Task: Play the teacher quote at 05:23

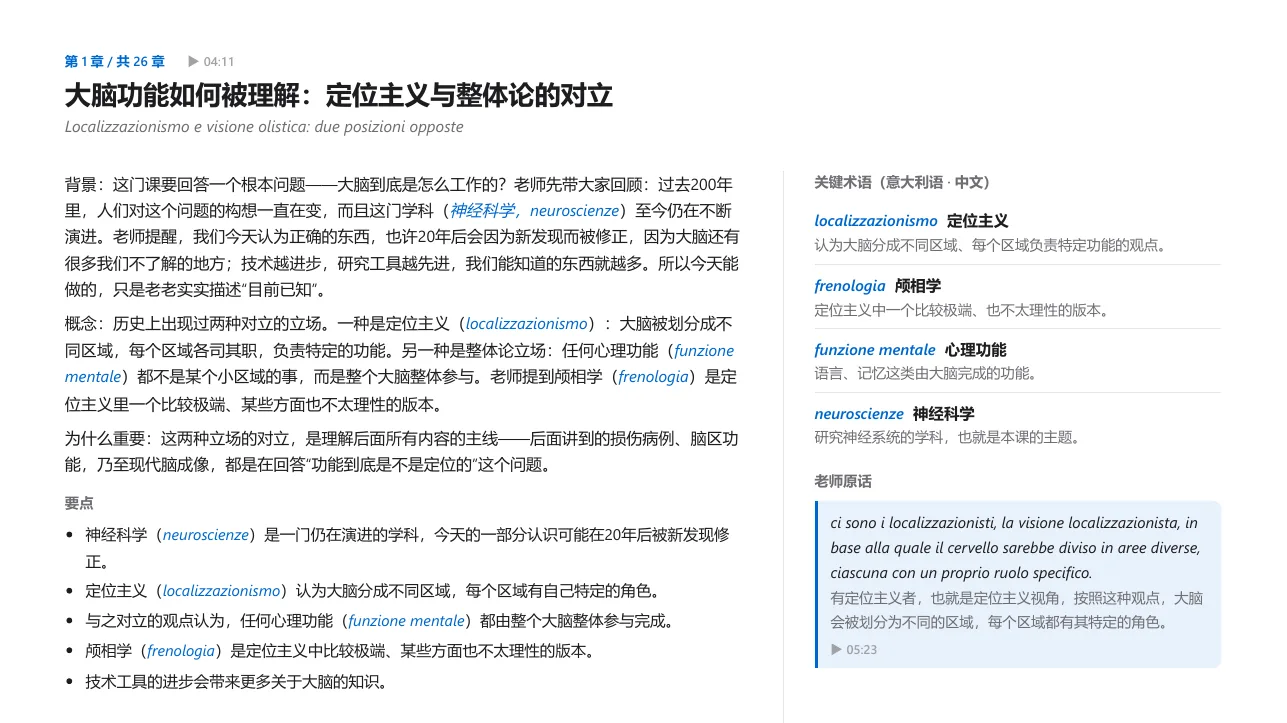Action: tap(854, 650)
